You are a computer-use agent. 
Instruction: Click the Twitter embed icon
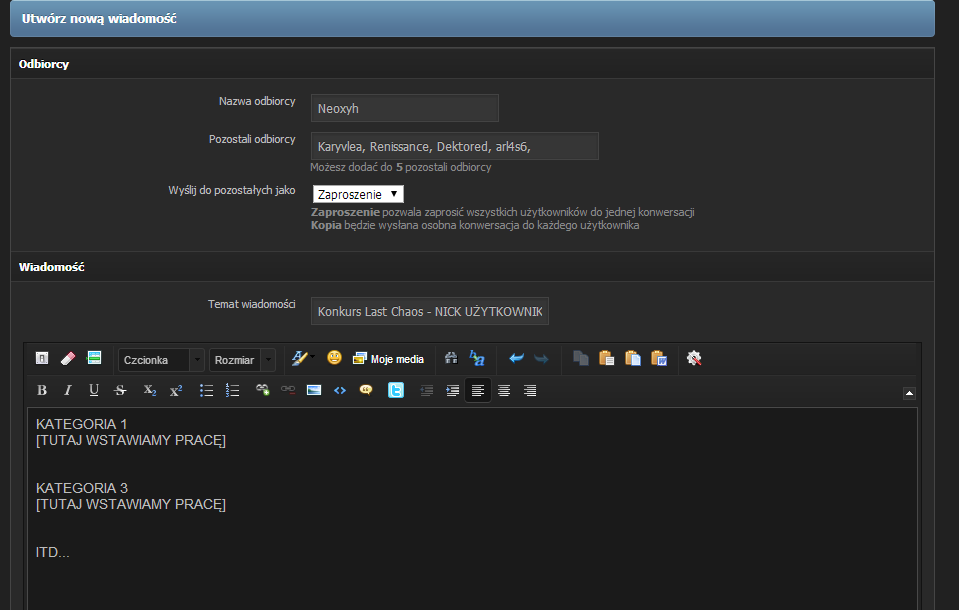tap(396, 390)
